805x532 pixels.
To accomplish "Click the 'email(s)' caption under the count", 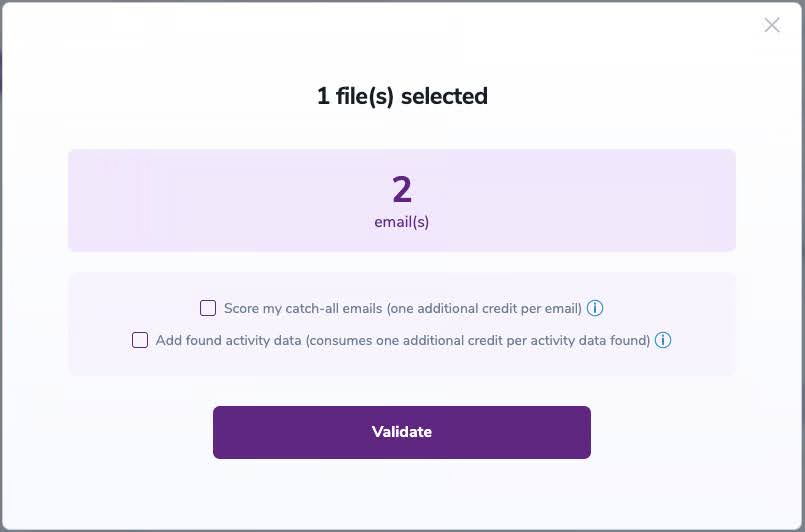I will [402, 222].
